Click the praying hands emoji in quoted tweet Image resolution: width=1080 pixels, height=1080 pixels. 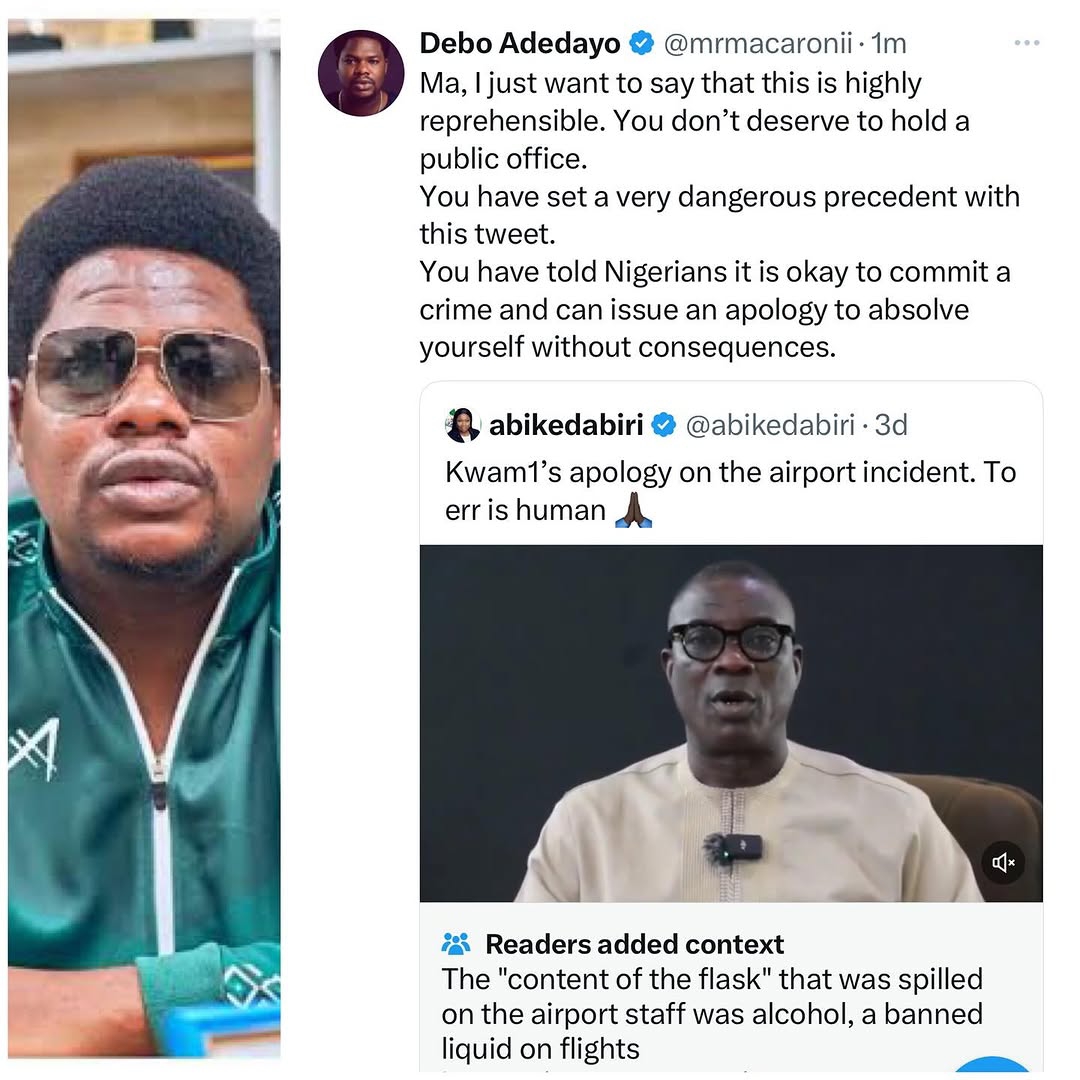[633, 510]
